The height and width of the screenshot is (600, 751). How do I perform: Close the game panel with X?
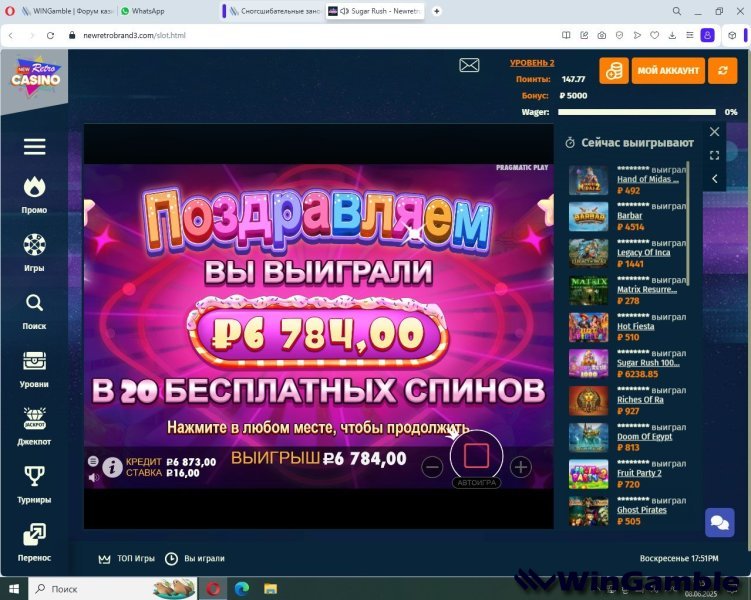[714, 132]
